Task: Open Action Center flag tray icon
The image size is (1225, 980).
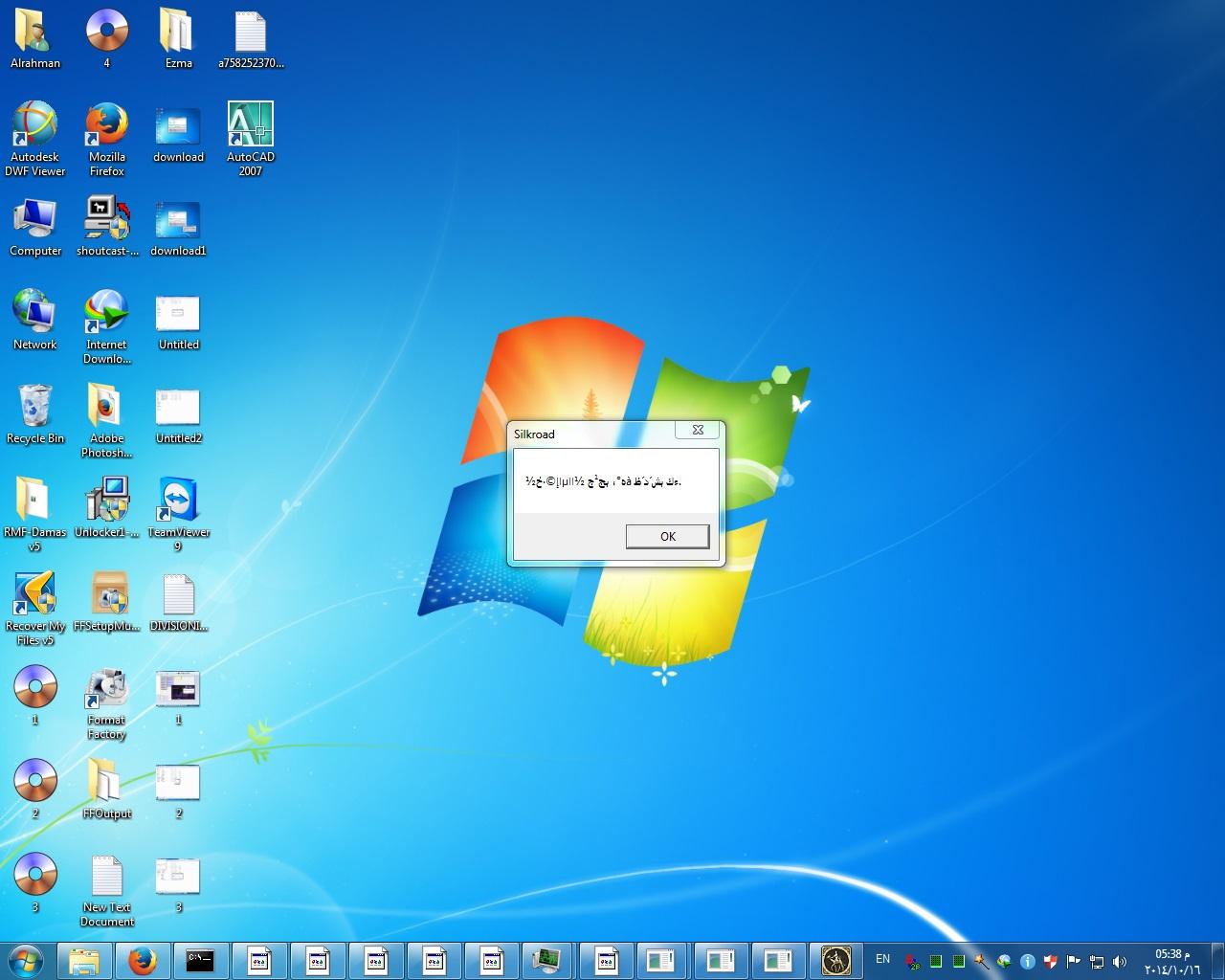Action: 1074,961
